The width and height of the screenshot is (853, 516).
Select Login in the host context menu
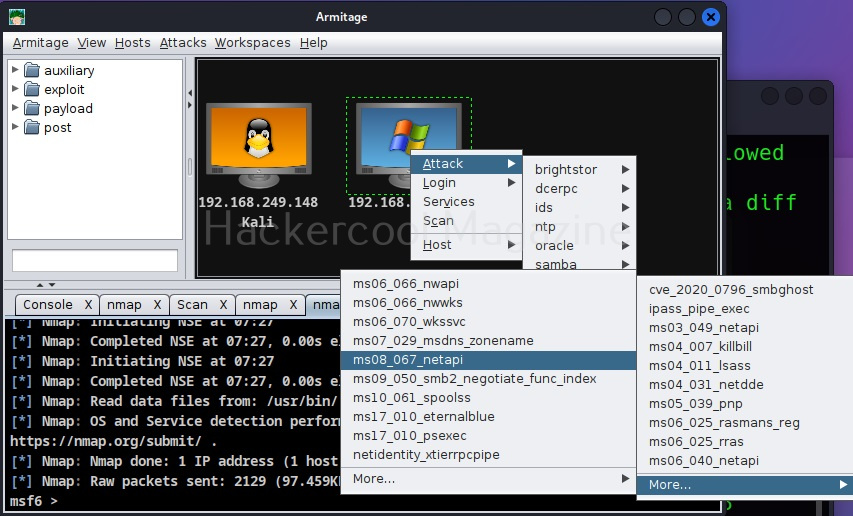(466, 183)
